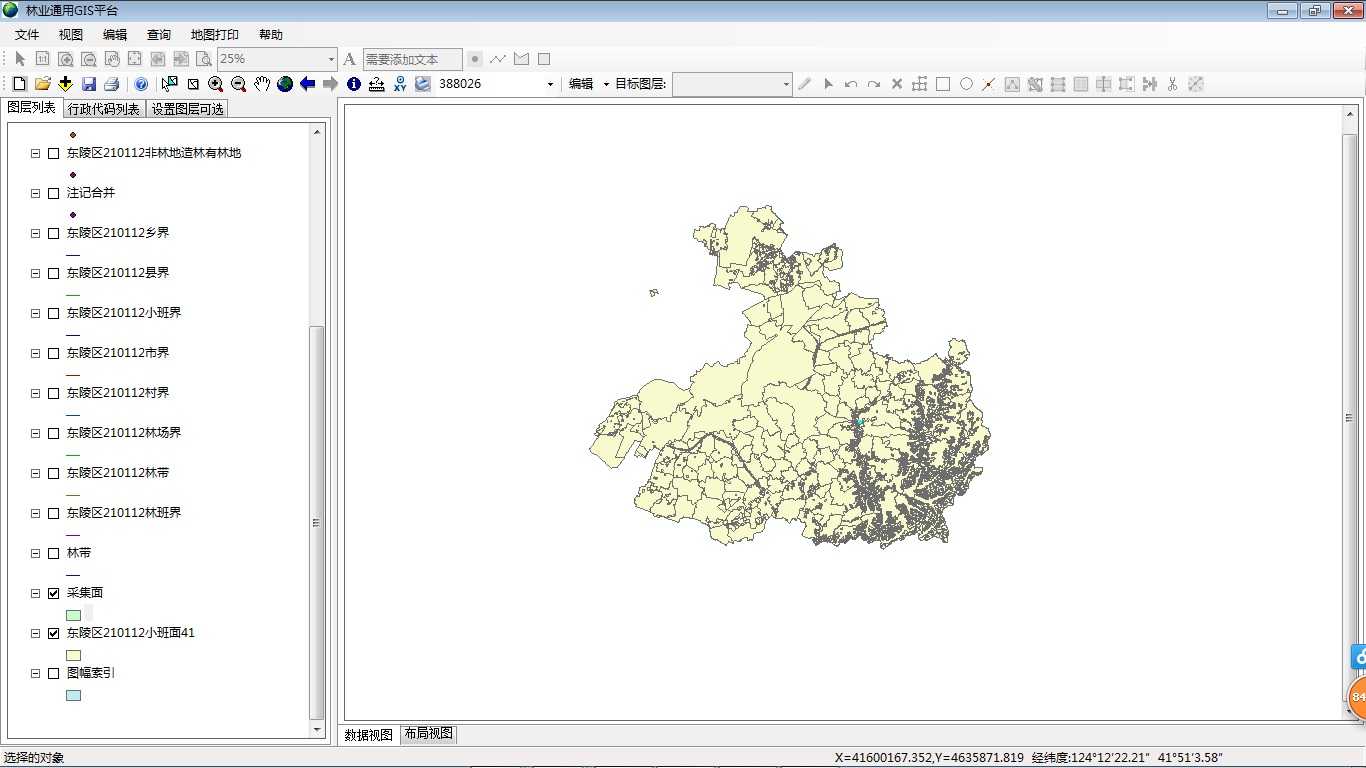Create a new map document icon

point(19,84)
